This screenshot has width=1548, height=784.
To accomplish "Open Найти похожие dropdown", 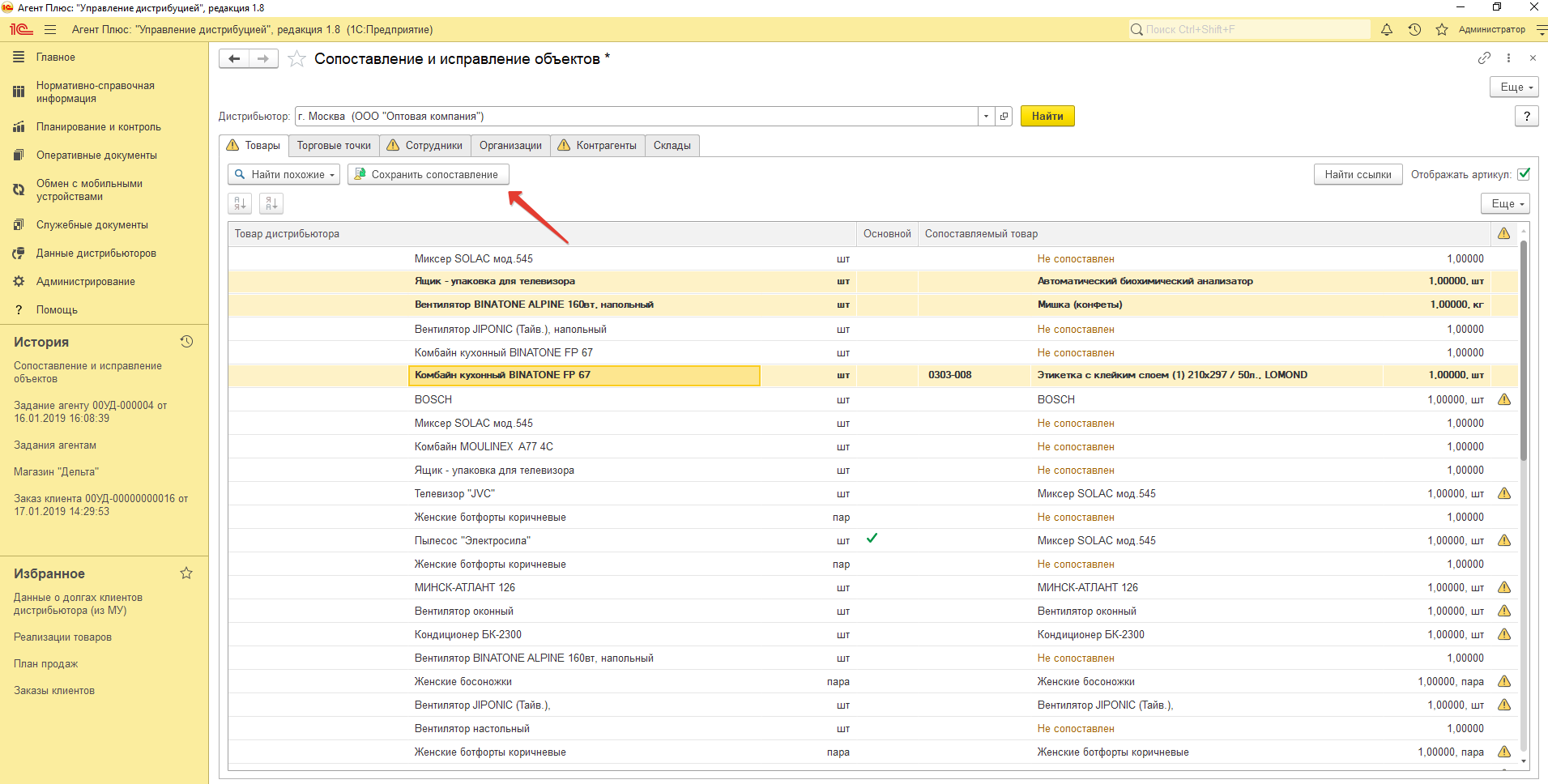I will point(284,174).
